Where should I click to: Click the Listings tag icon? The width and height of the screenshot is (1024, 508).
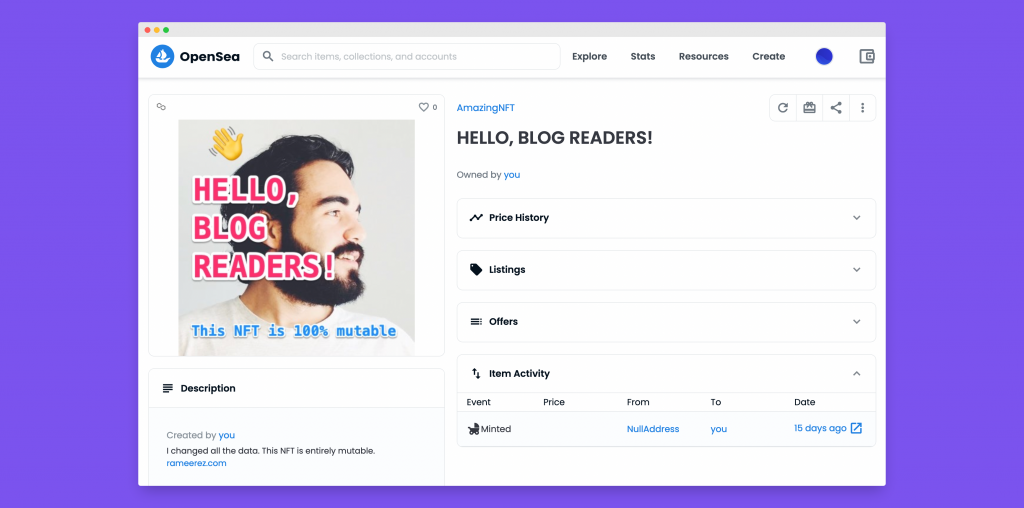click(x=476, y=270)
